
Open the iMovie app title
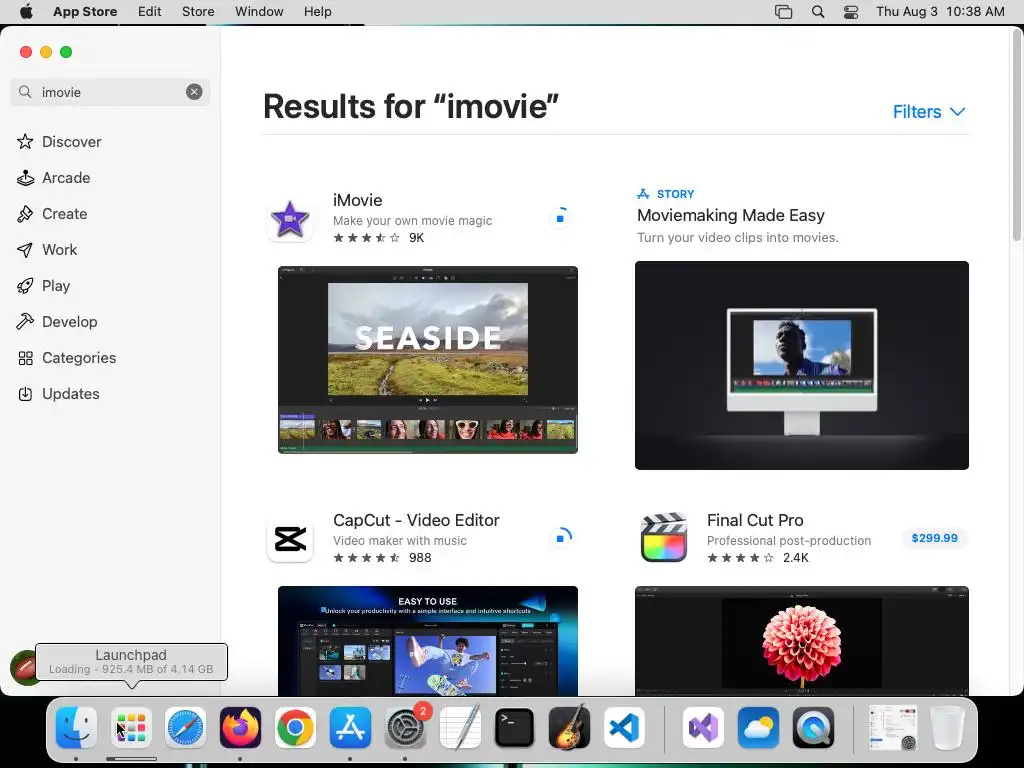357,200
